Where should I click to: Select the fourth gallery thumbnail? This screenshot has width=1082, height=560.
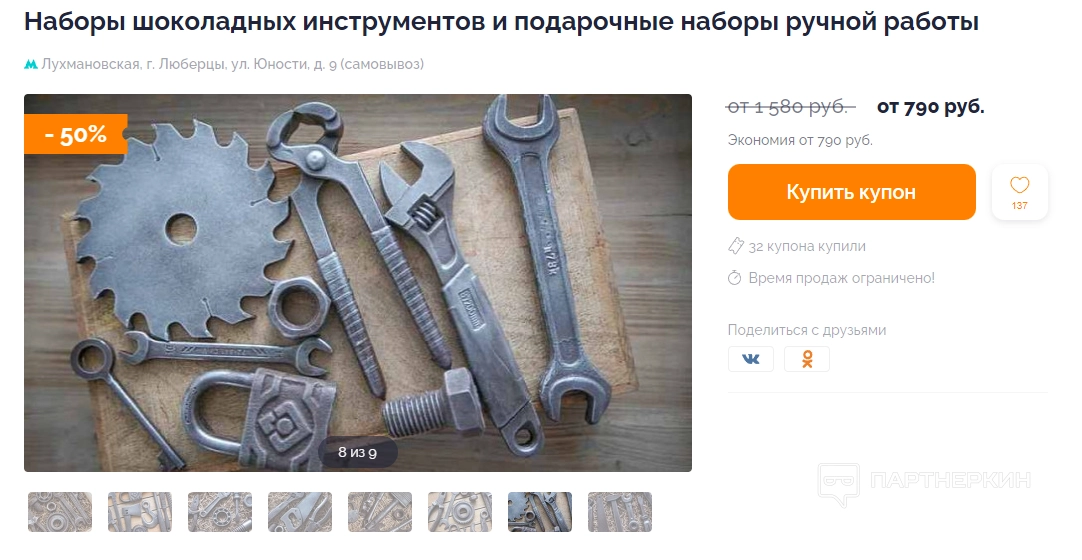pos(300,512)
